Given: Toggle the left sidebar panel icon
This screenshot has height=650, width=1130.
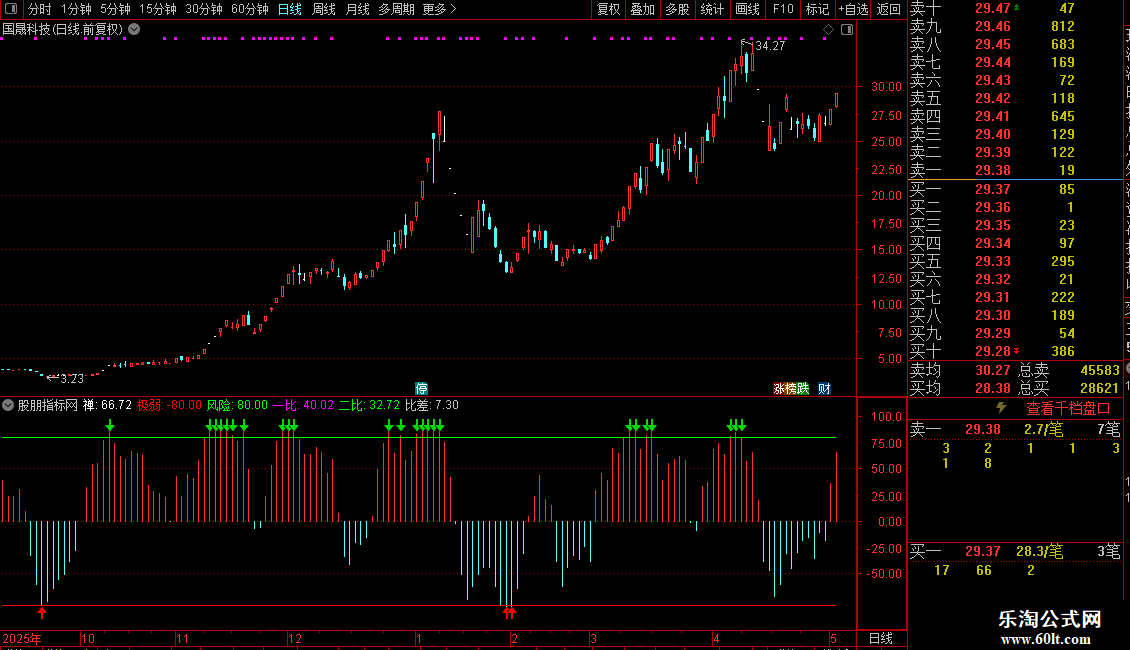Looking at the screenshot, I should pyautogui.click(x=11, y=9).
